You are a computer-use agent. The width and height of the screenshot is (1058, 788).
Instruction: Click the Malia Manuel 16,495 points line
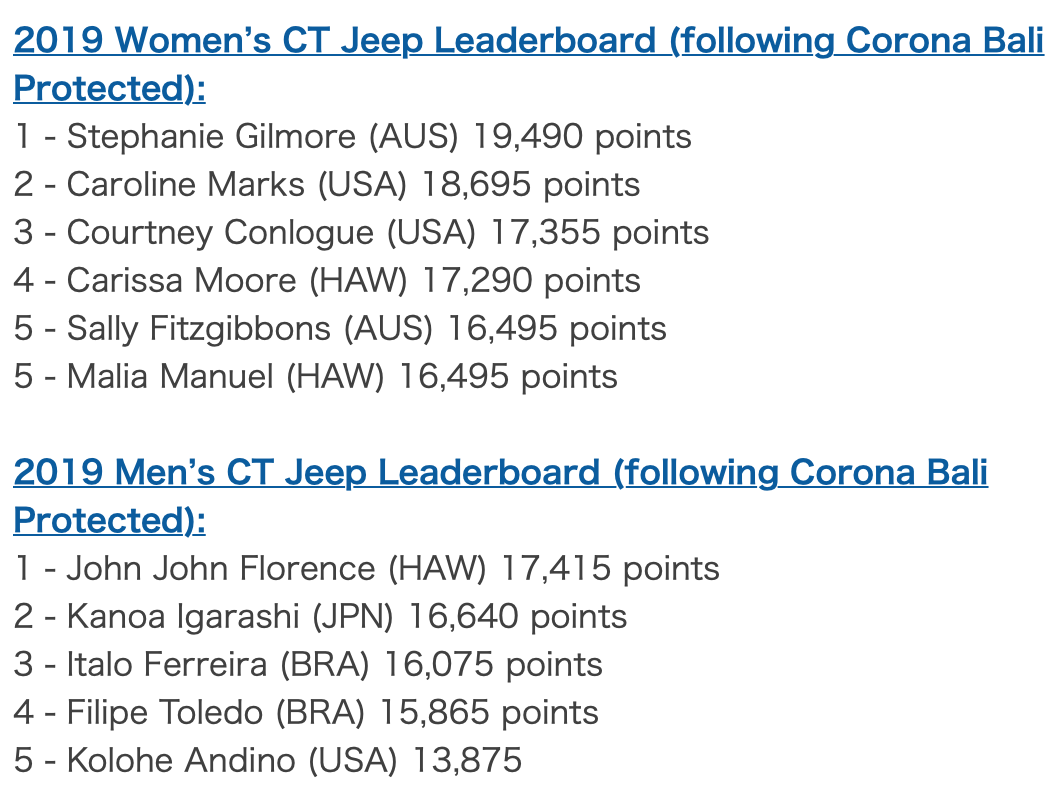point(315,376)
